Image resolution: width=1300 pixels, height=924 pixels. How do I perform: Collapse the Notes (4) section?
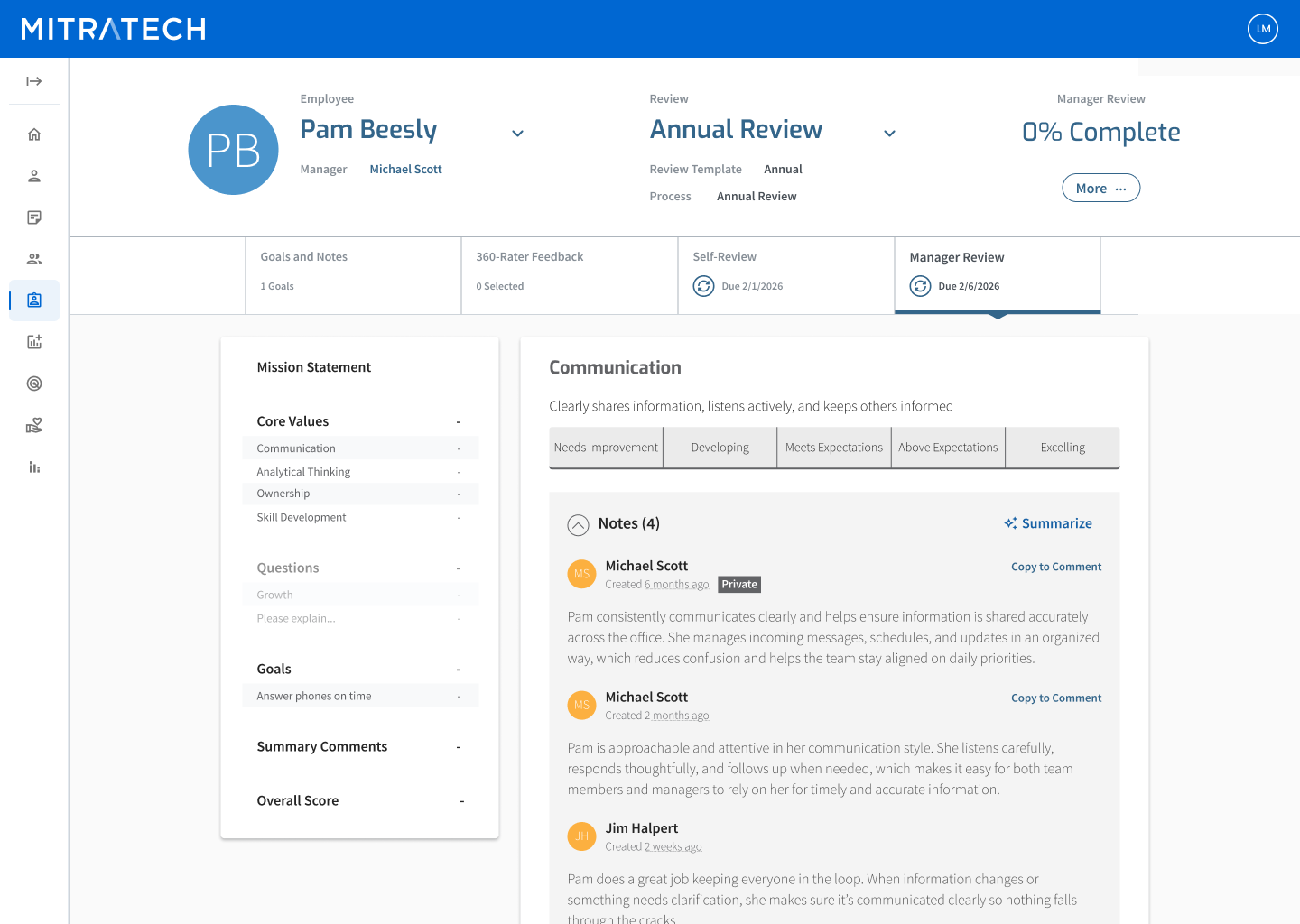[578, 524]
